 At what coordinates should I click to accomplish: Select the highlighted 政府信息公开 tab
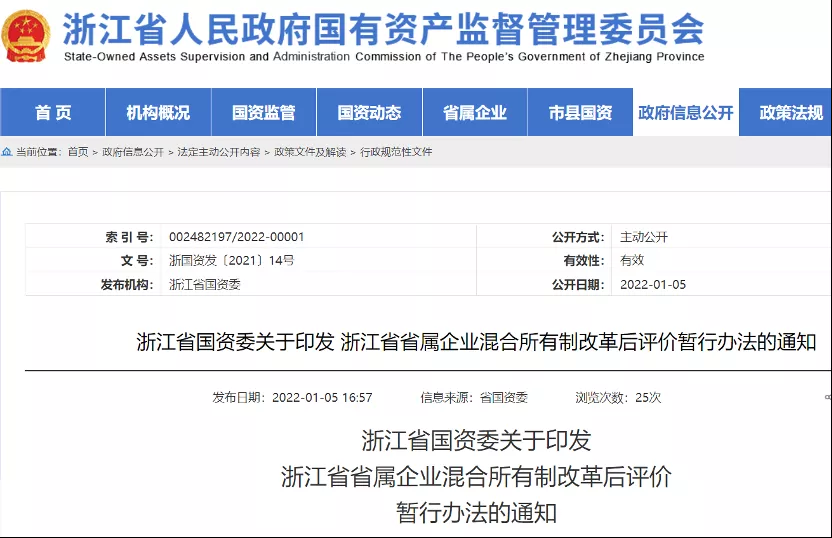(x=686, y=113)
